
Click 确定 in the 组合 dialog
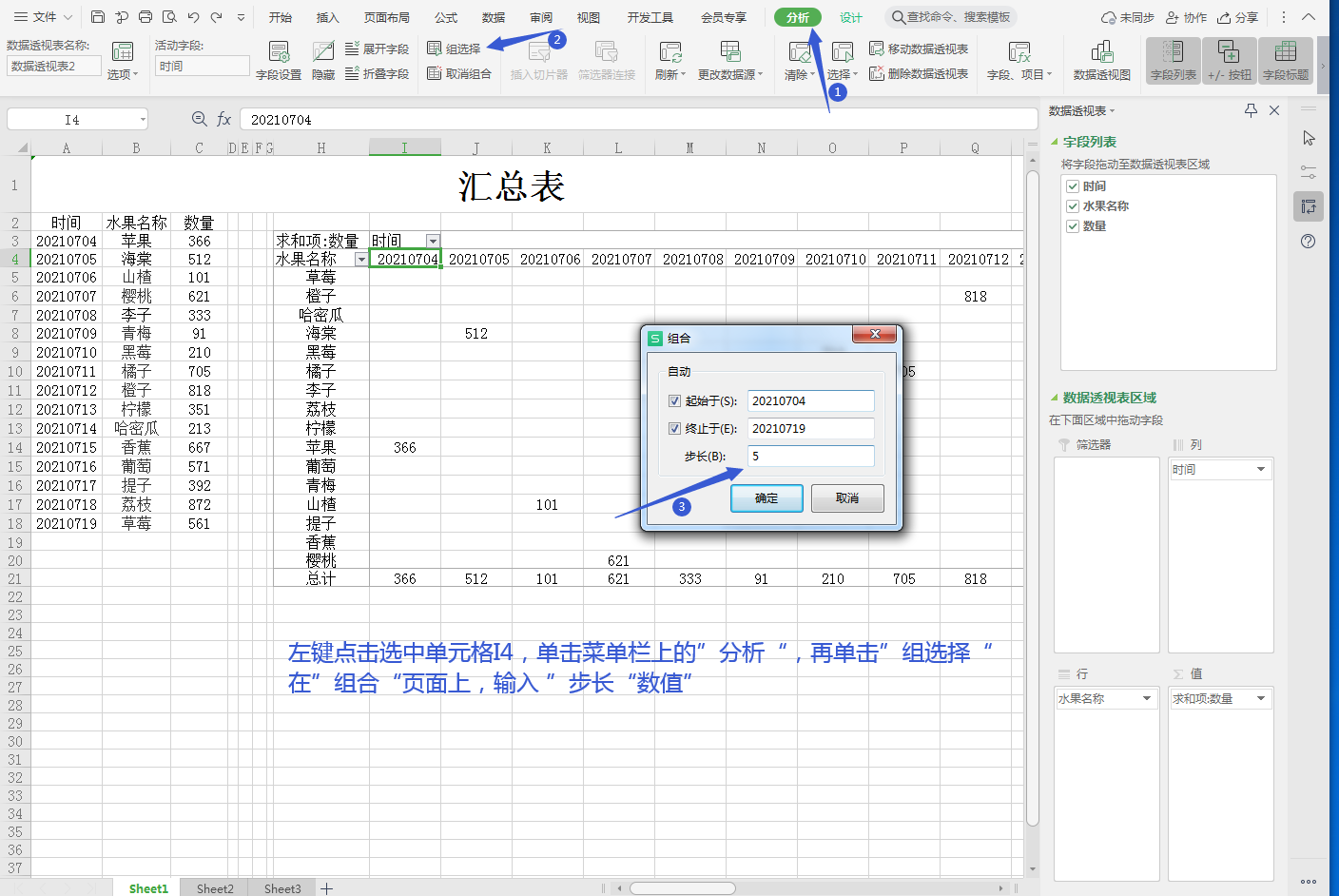pyautogui.click(x=767, y=498)
